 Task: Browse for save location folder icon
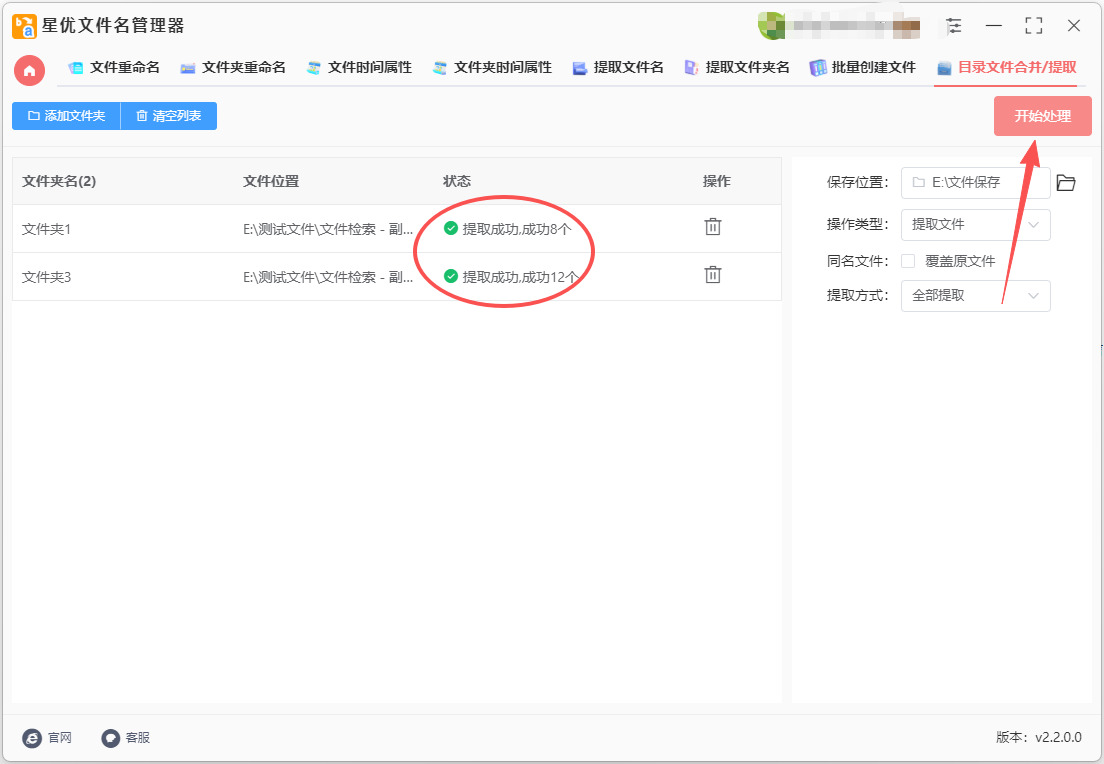[1066, 183]
